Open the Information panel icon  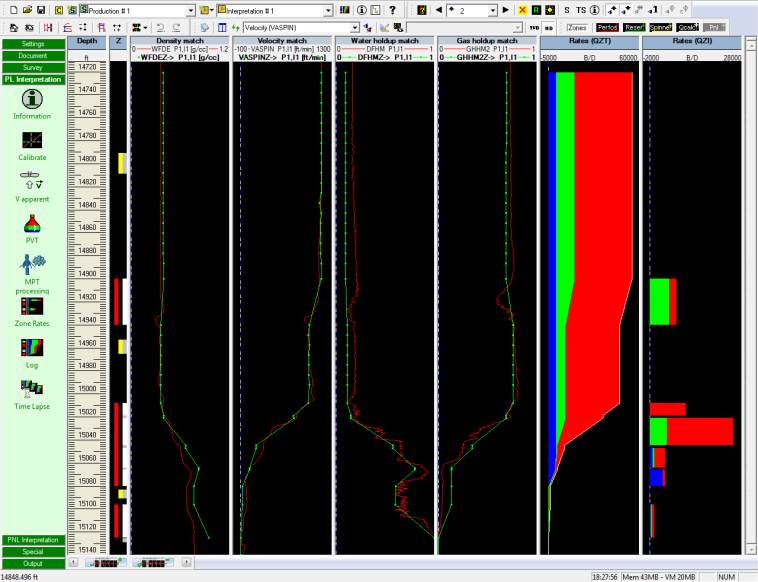pos(32,100)
